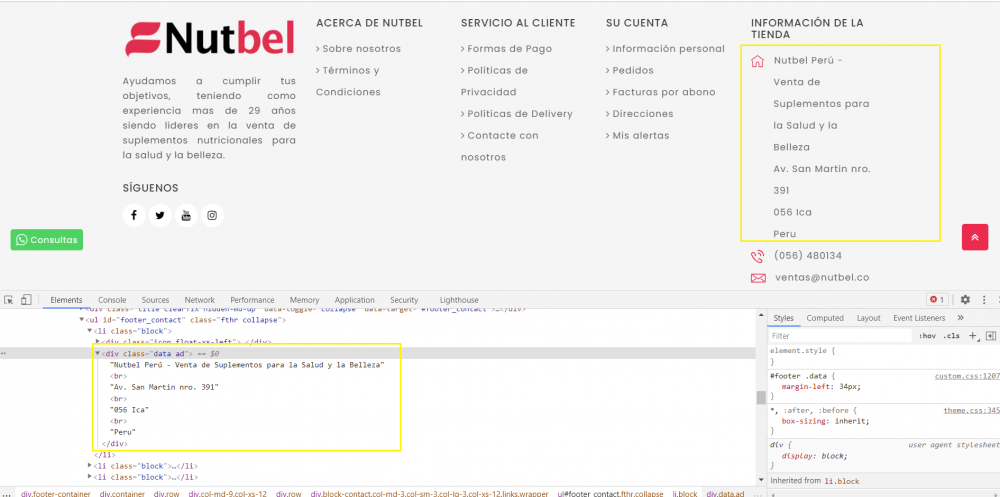Click the phone icon next to (056) 480134

[758, 256]
